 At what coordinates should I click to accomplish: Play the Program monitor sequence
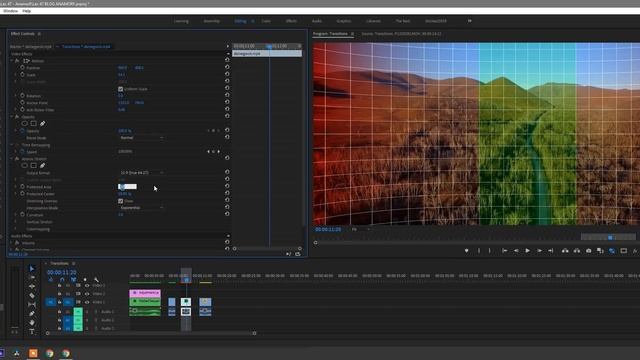click(x=527, y=251)
